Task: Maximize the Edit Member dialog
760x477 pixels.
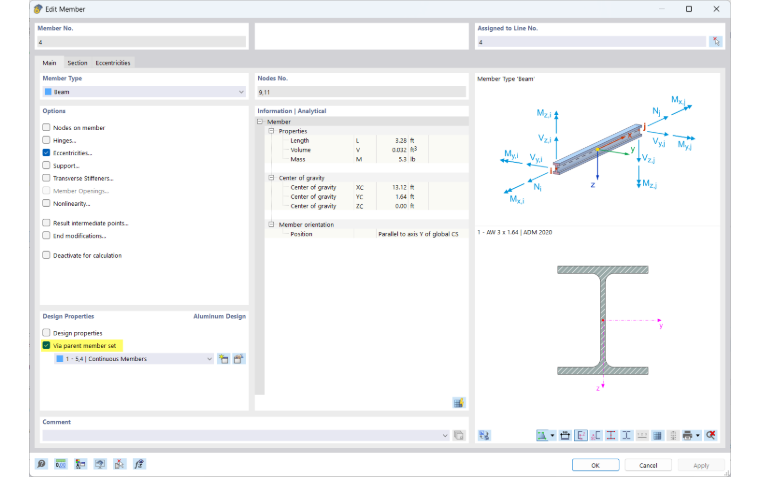Action: tap(689, 9)
